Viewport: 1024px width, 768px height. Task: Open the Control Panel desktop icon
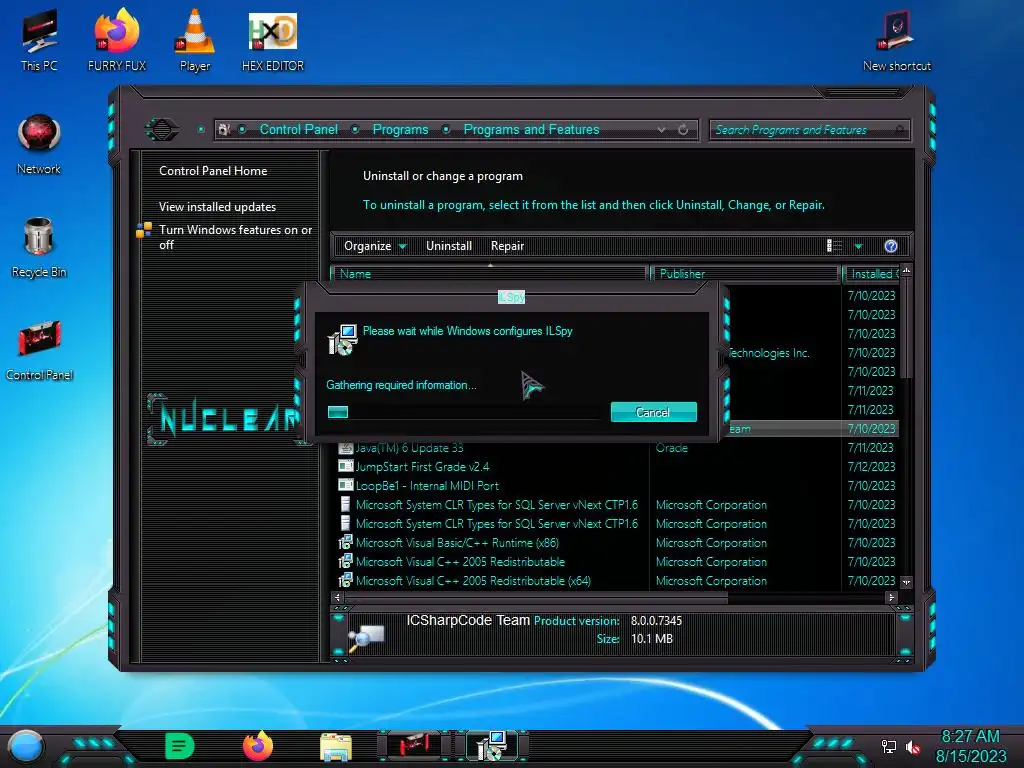pyautogui.click(x=39, y=350)
